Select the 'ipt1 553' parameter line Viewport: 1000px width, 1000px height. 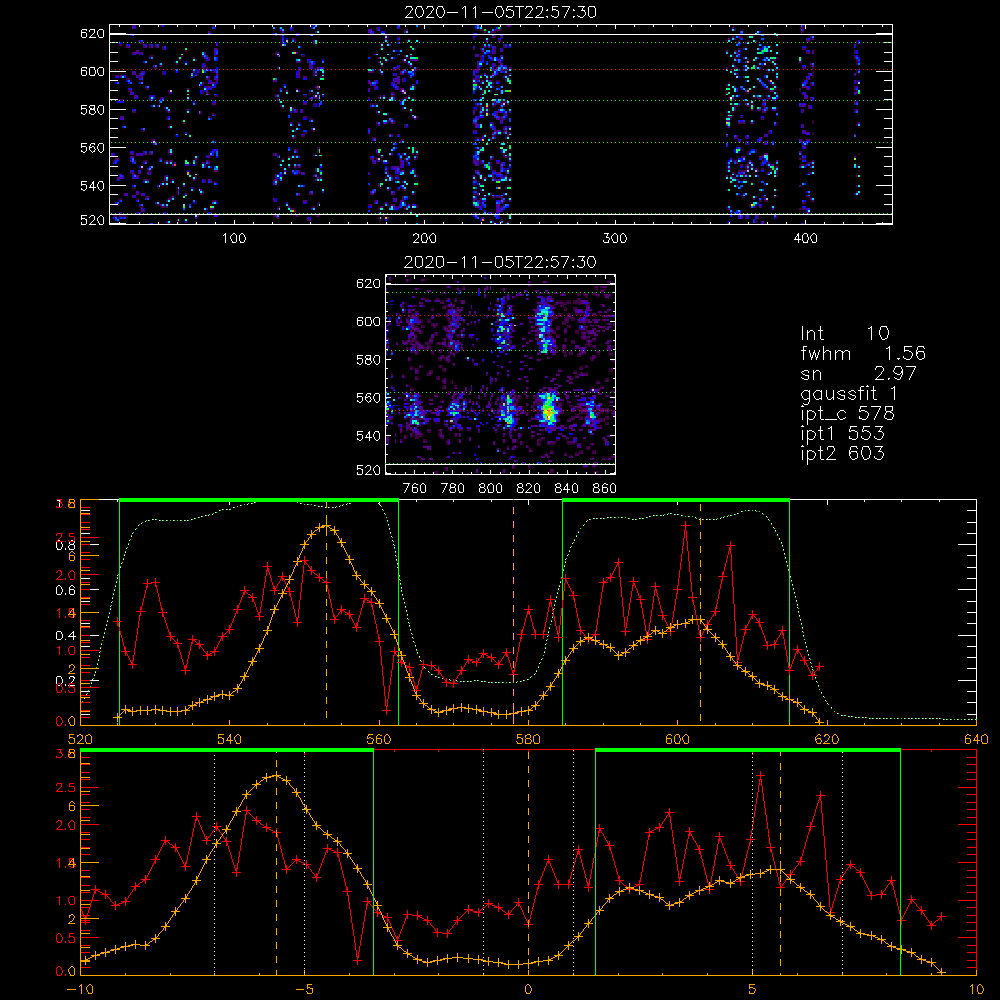[842, 434]
